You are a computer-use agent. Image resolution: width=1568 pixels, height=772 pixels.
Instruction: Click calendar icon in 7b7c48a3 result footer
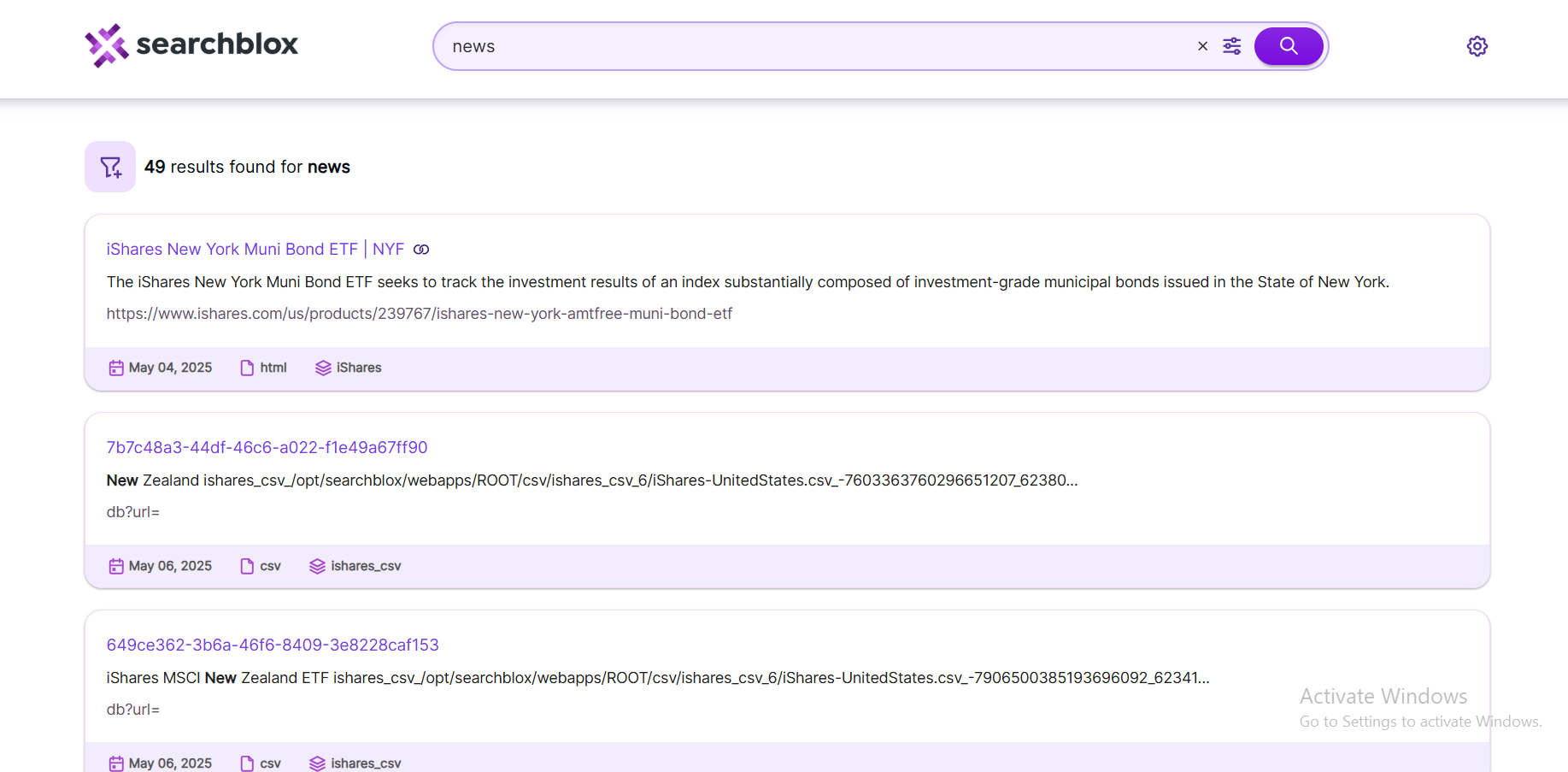tap(116, 566)
